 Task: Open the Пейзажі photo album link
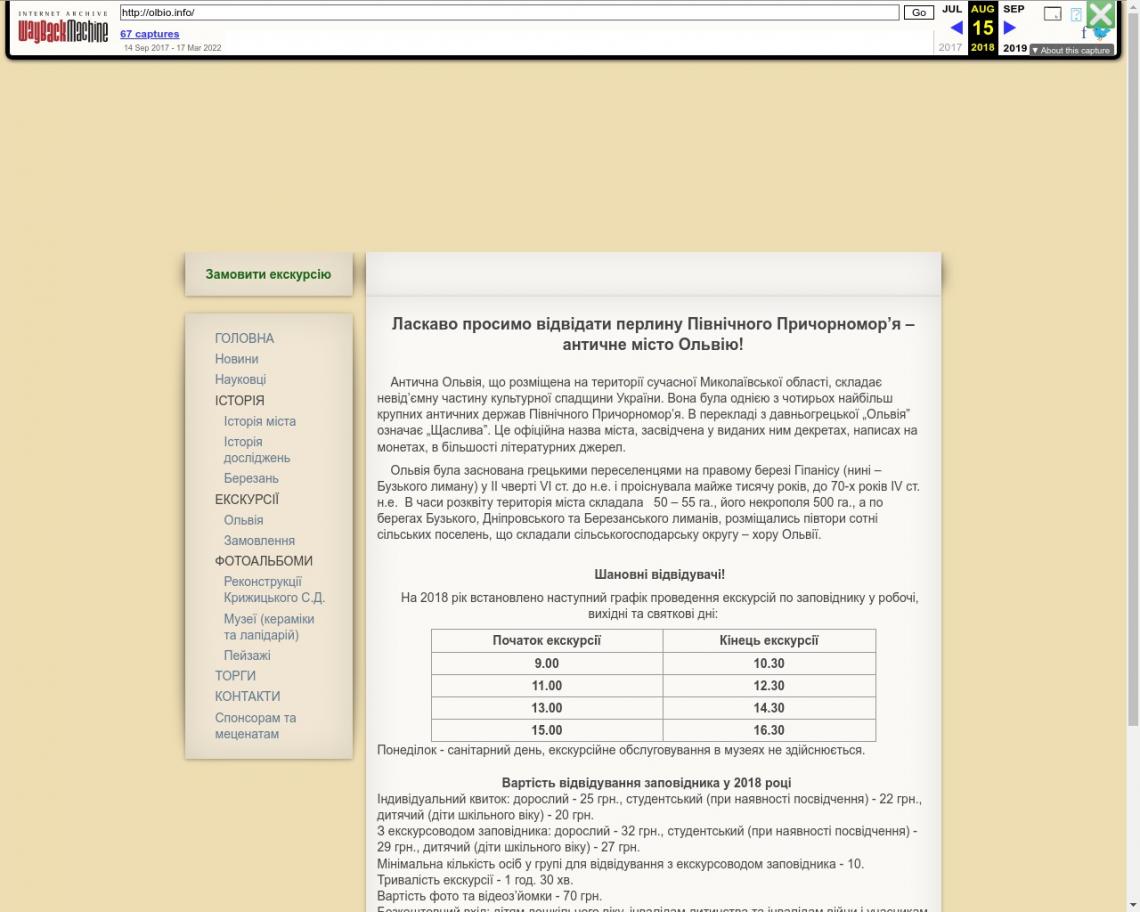[246, 655]
